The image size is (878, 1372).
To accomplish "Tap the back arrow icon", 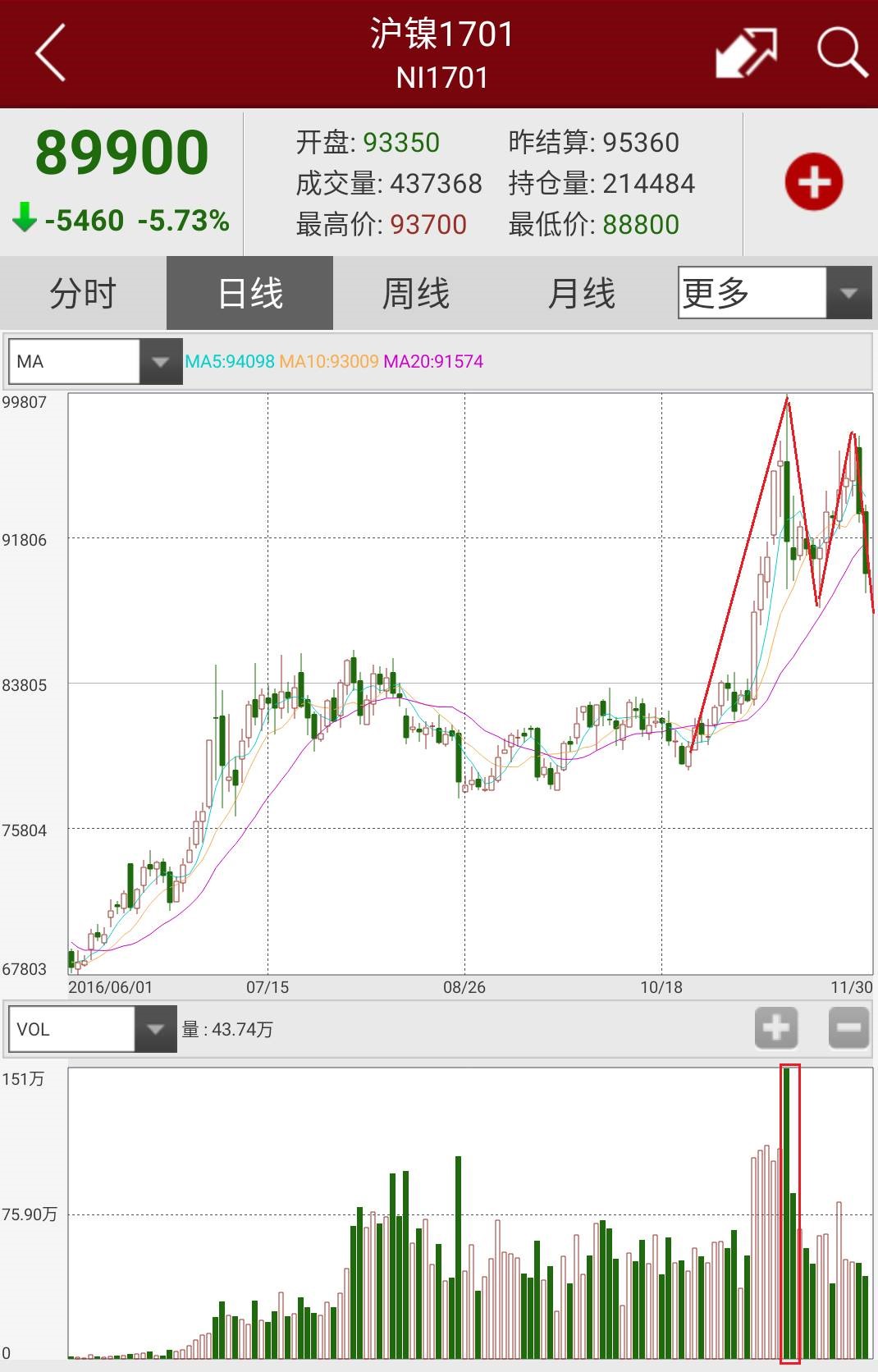I will point(51,53).
